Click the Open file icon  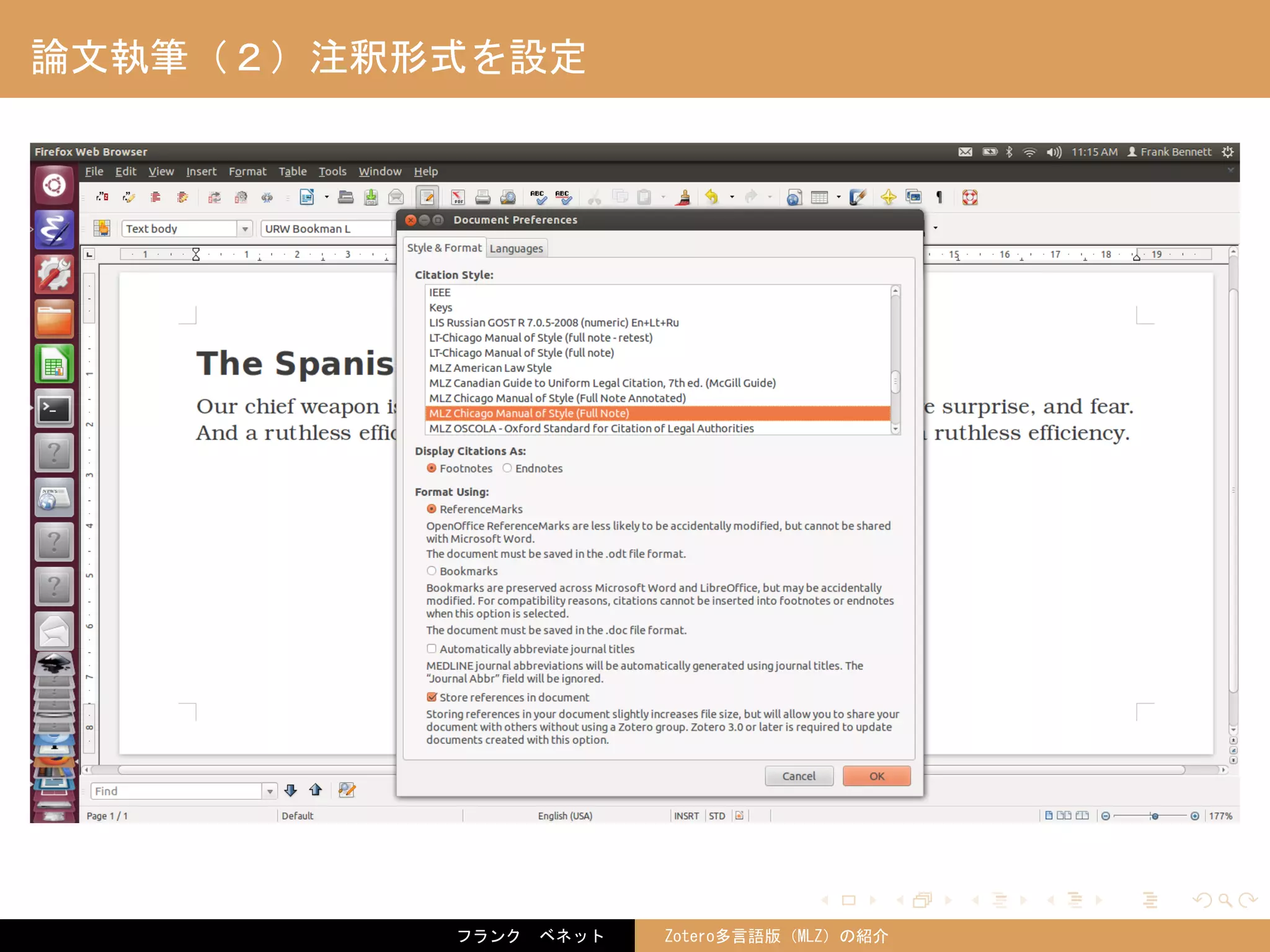[345, 197]
